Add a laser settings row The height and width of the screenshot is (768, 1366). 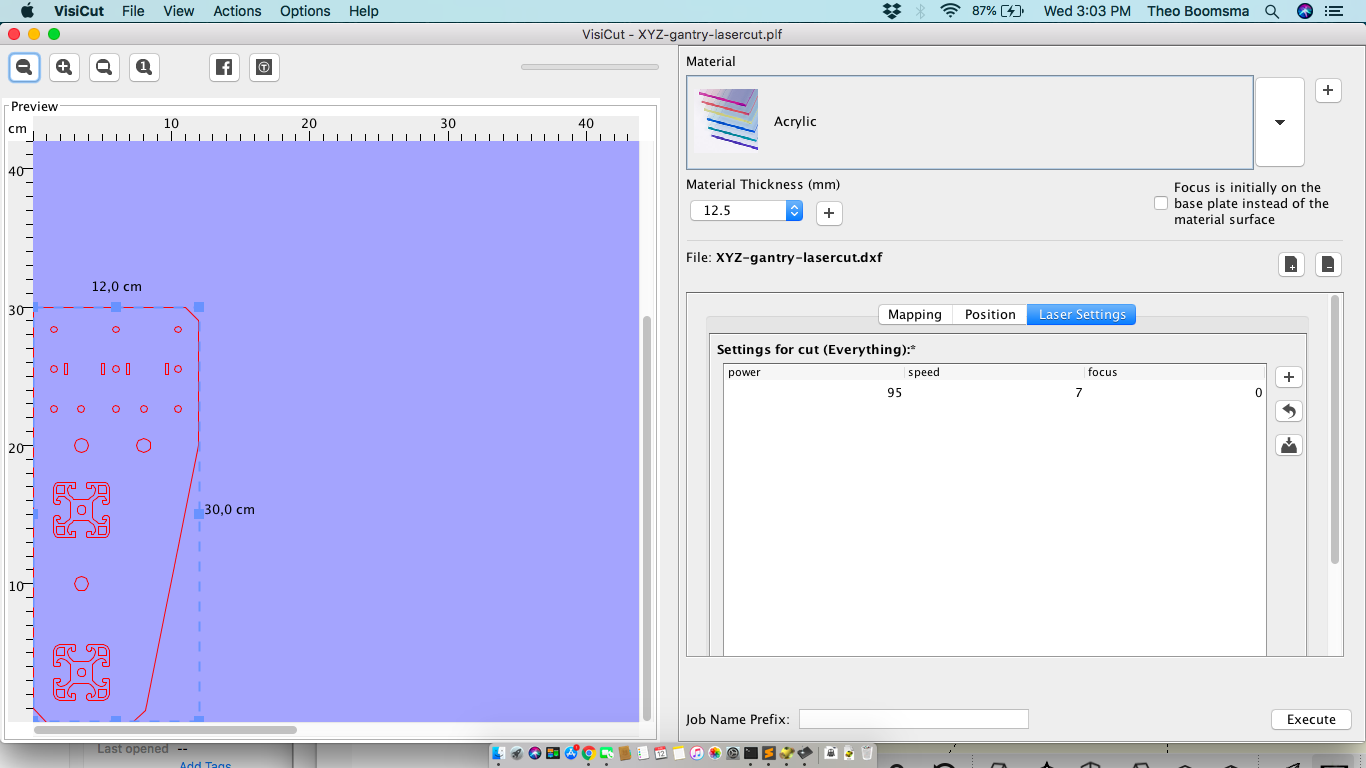[1289, 377]
